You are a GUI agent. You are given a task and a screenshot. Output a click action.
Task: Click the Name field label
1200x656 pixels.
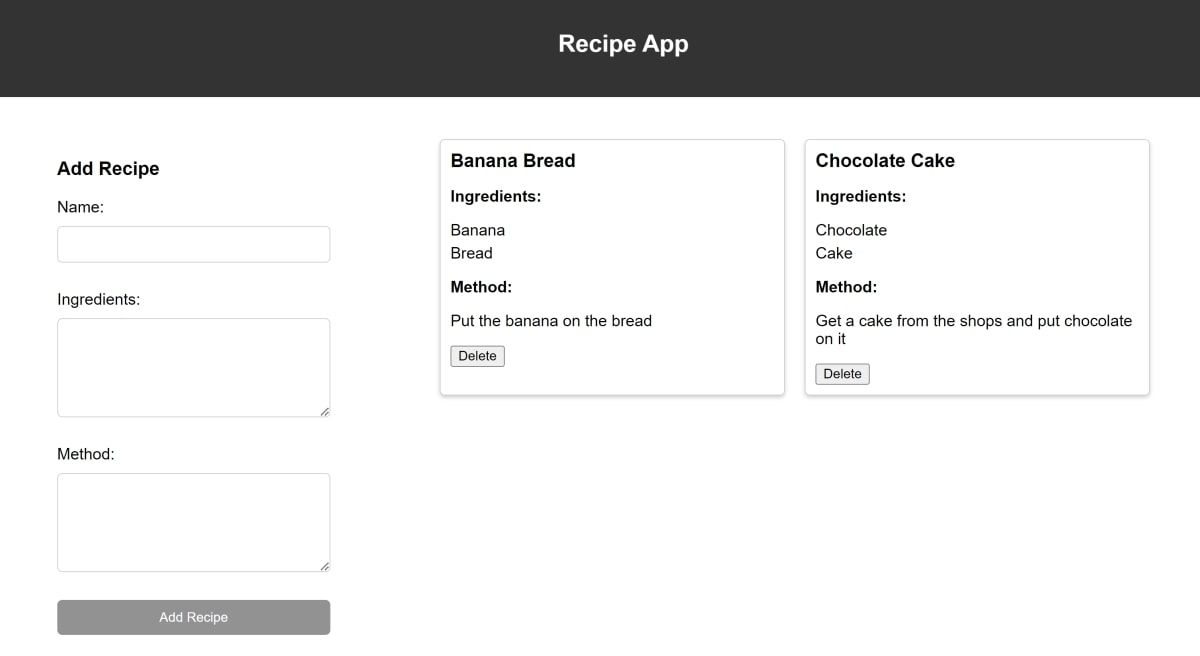click(x=80, y=207)
